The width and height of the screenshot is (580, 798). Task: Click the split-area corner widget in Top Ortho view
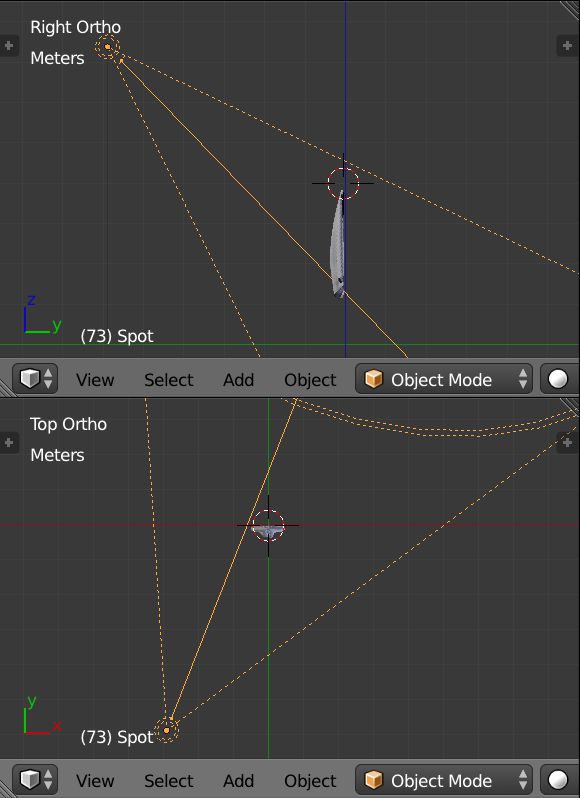point(570,407)
